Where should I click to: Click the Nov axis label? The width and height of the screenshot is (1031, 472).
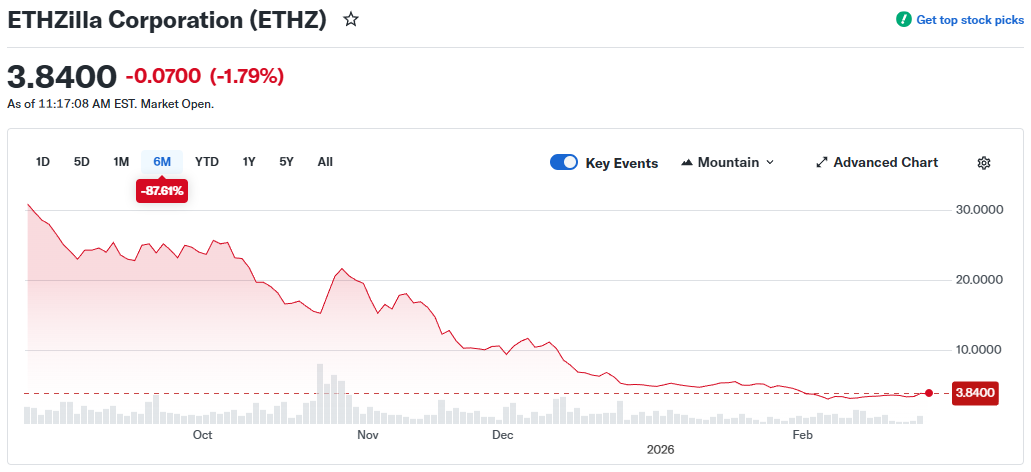click(x=368, y=435)
